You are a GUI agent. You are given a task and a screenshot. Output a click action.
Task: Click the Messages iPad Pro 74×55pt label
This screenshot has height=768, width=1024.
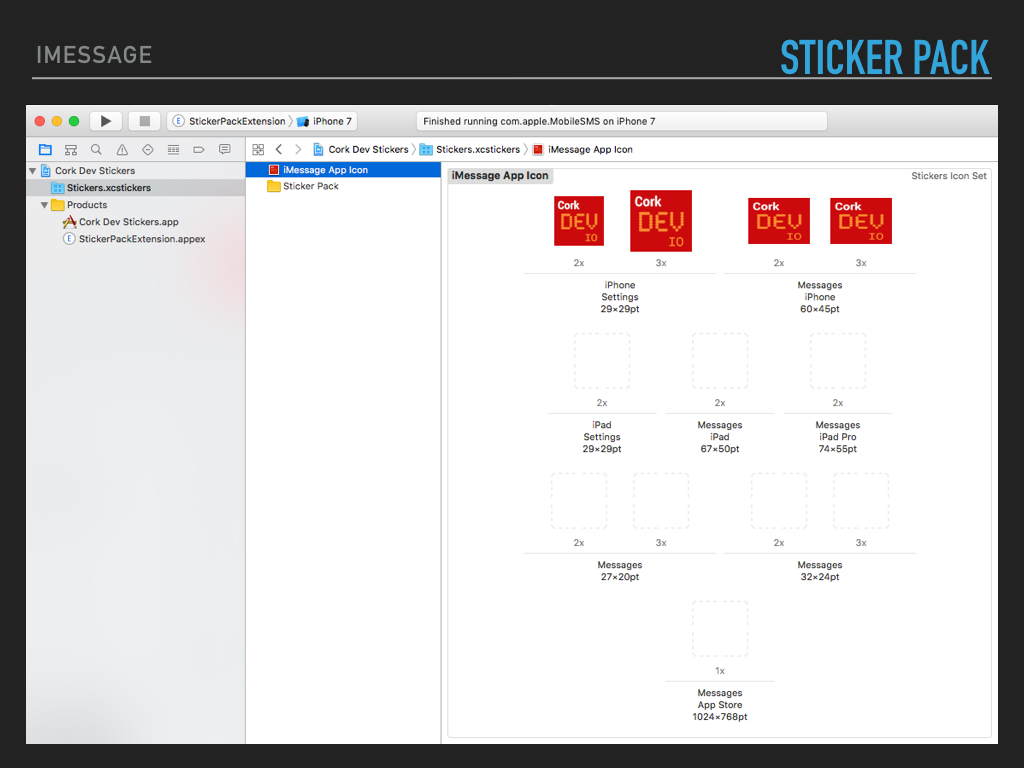[838, 437]
